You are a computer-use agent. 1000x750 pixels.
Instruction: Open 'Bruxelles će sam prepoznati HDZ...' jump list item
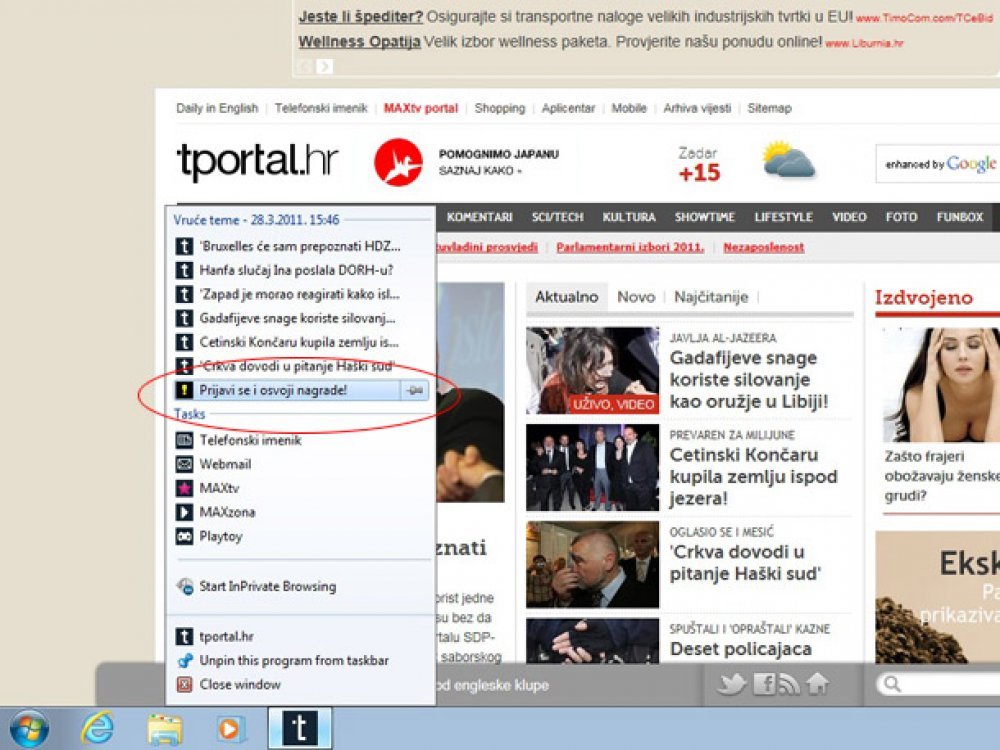[300, 246]
